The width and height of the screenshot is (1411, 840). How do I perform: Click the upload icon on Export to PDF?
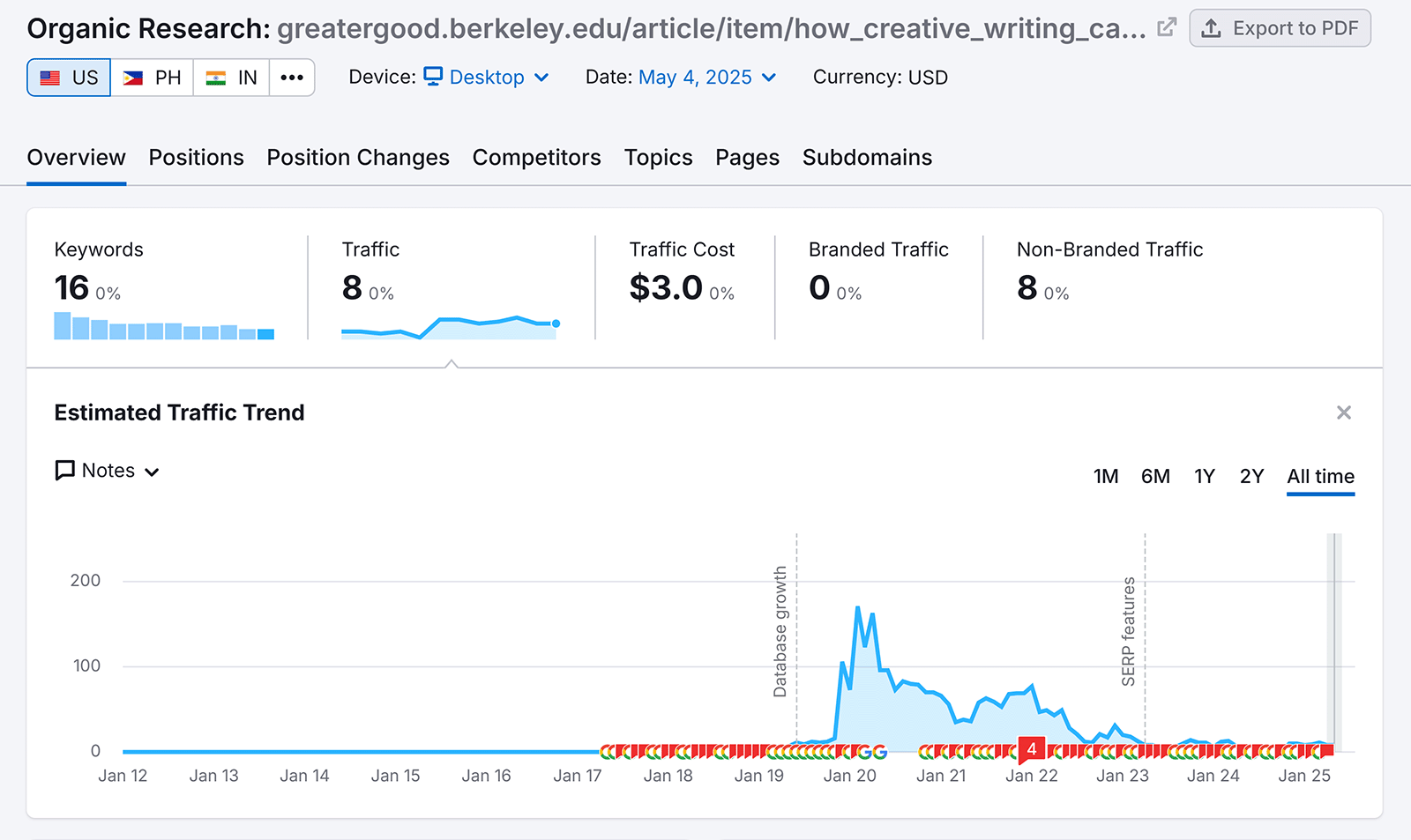1210,27
